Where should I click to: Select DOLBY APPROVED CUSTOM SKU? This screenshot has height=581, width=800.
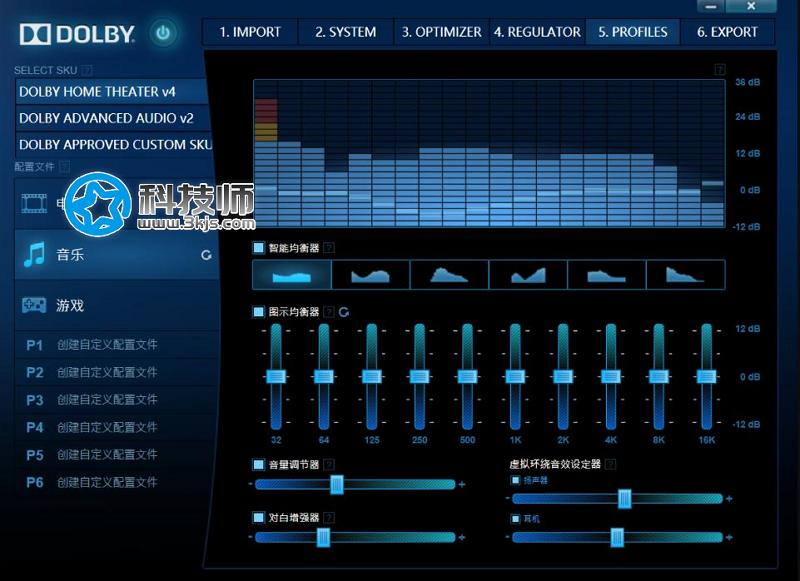113,145
